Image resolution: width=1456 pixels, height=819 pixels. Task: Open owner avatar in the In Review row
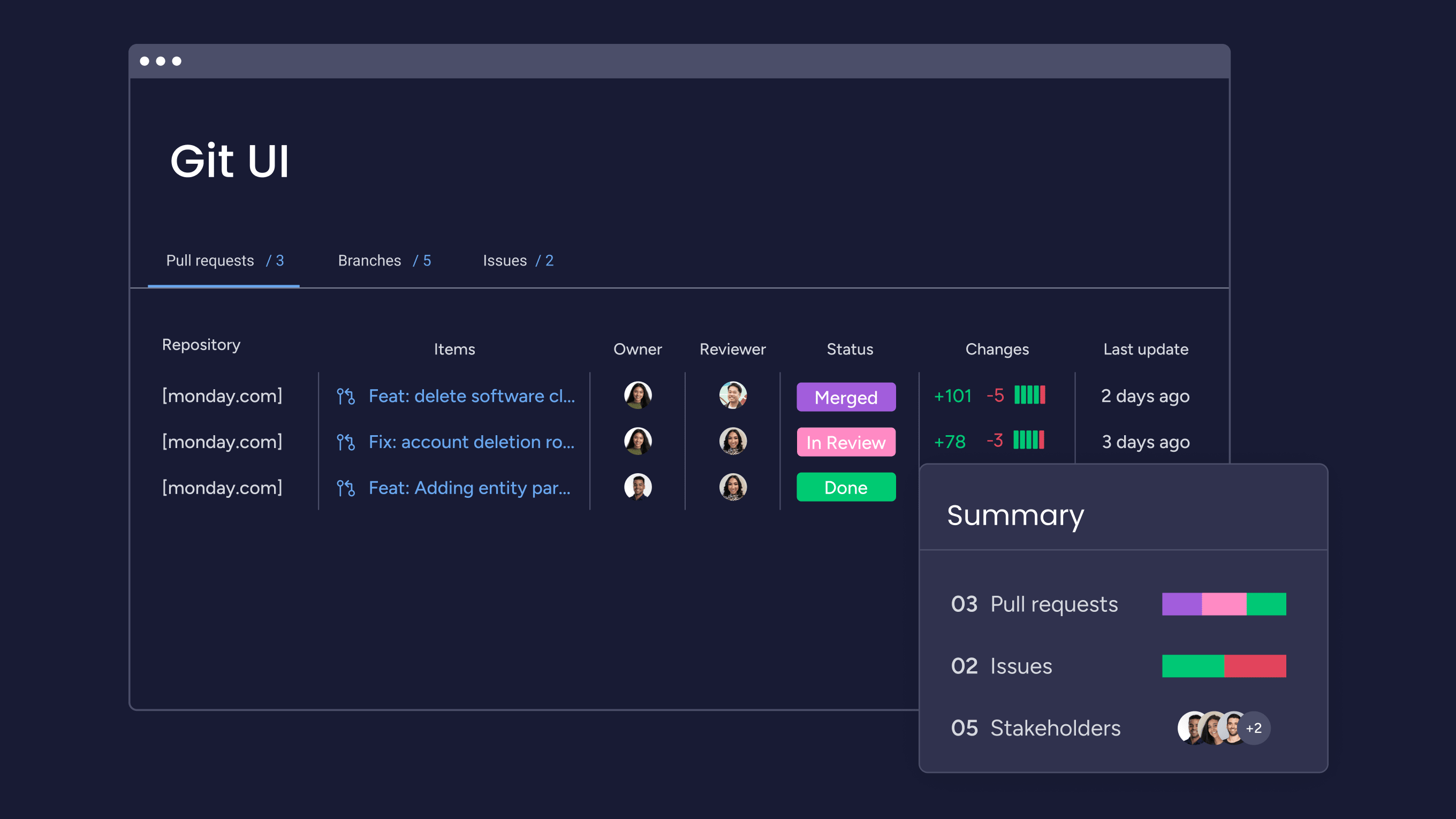coord(638,441)
